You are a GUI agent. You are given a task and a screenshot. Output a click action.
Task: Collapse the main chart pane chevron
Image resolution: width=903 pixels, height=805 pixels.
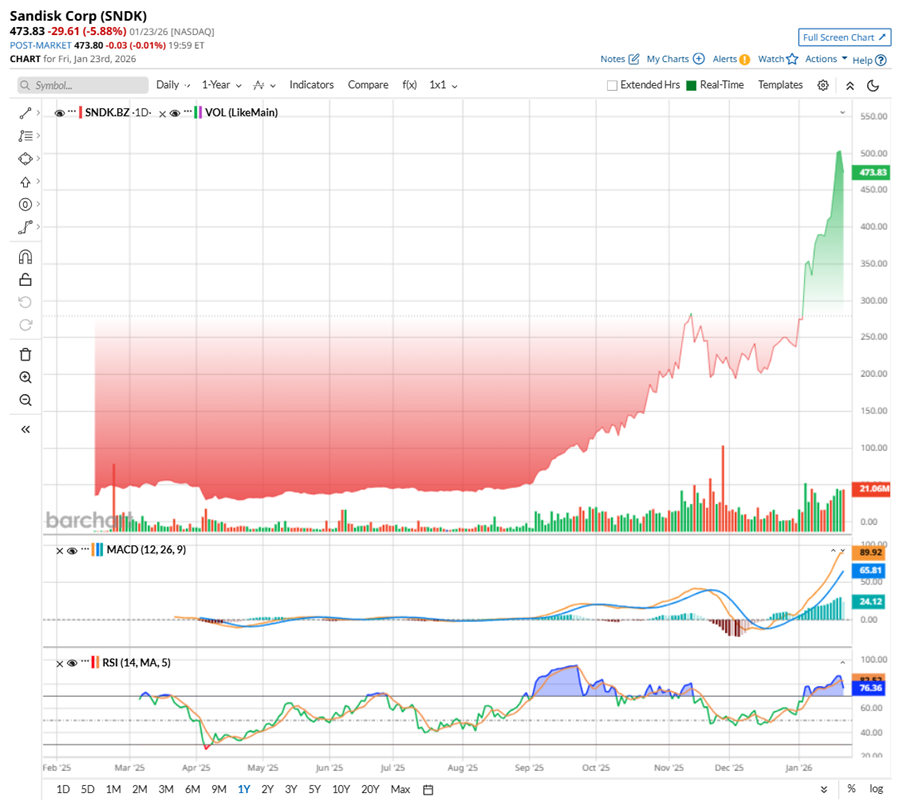pyautogui.click(x=843, y=113)
